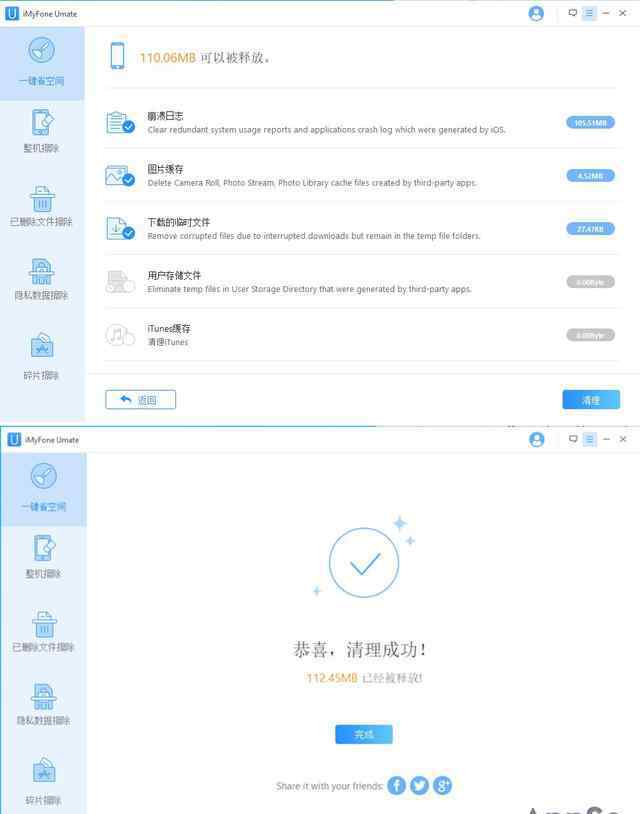Click the user account icon in top window
Image resolution: width=640 pixels, height=814 pixels.
(x=536, y=13)
